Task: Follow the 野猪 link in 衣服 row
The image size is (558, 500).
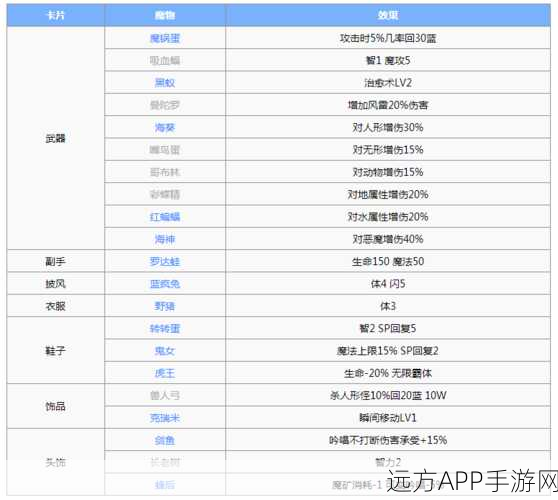Action: point(165,306)
